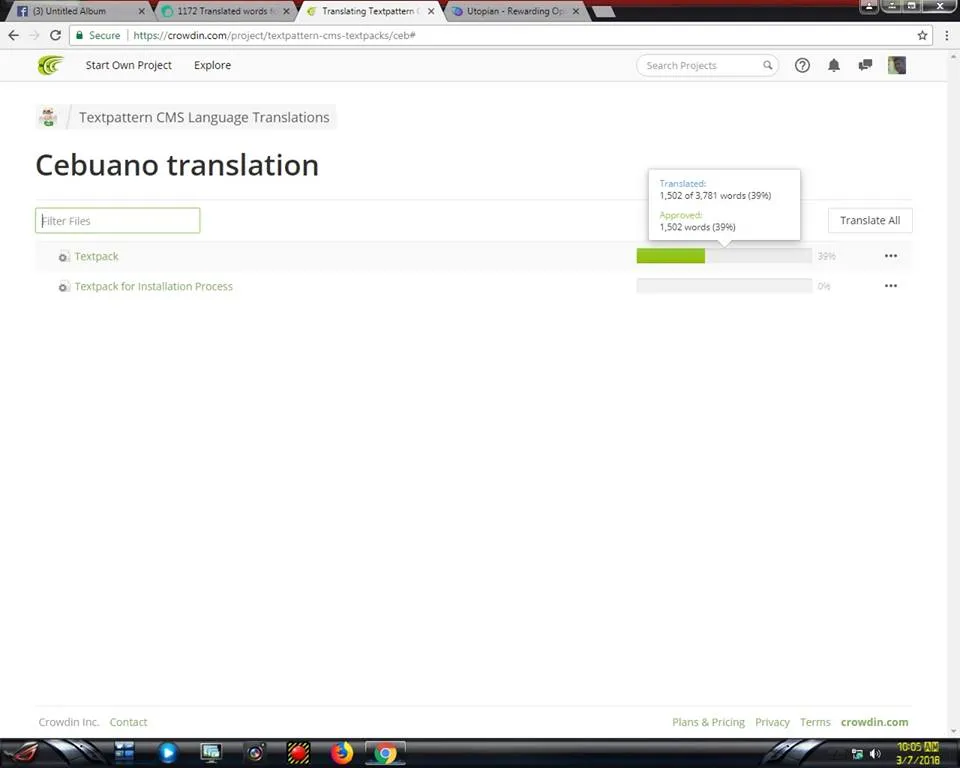Viewport: 960px width, 768px height.
Task: Open the messages chat icon
Action: pyautogui.click(x=865, y=65)
